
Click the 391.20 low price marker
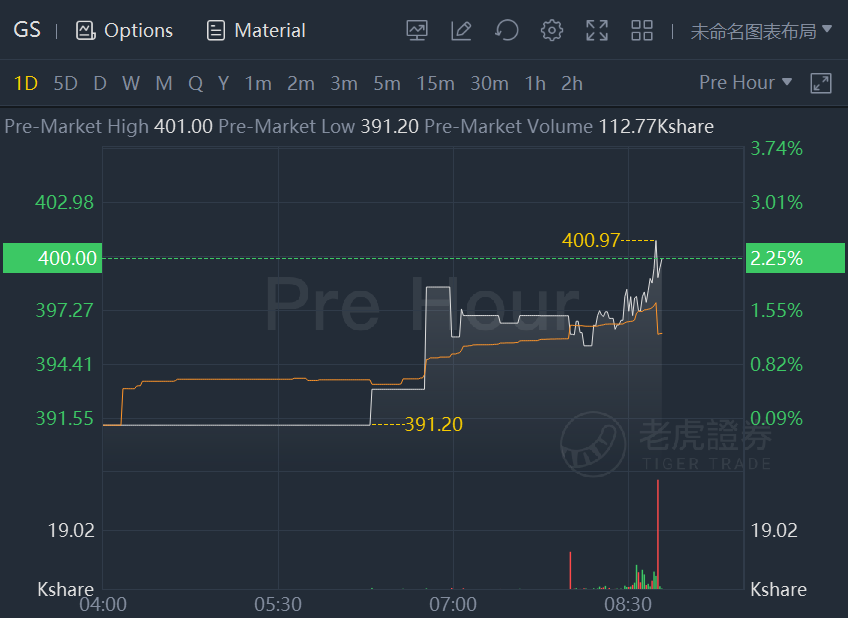433,424
